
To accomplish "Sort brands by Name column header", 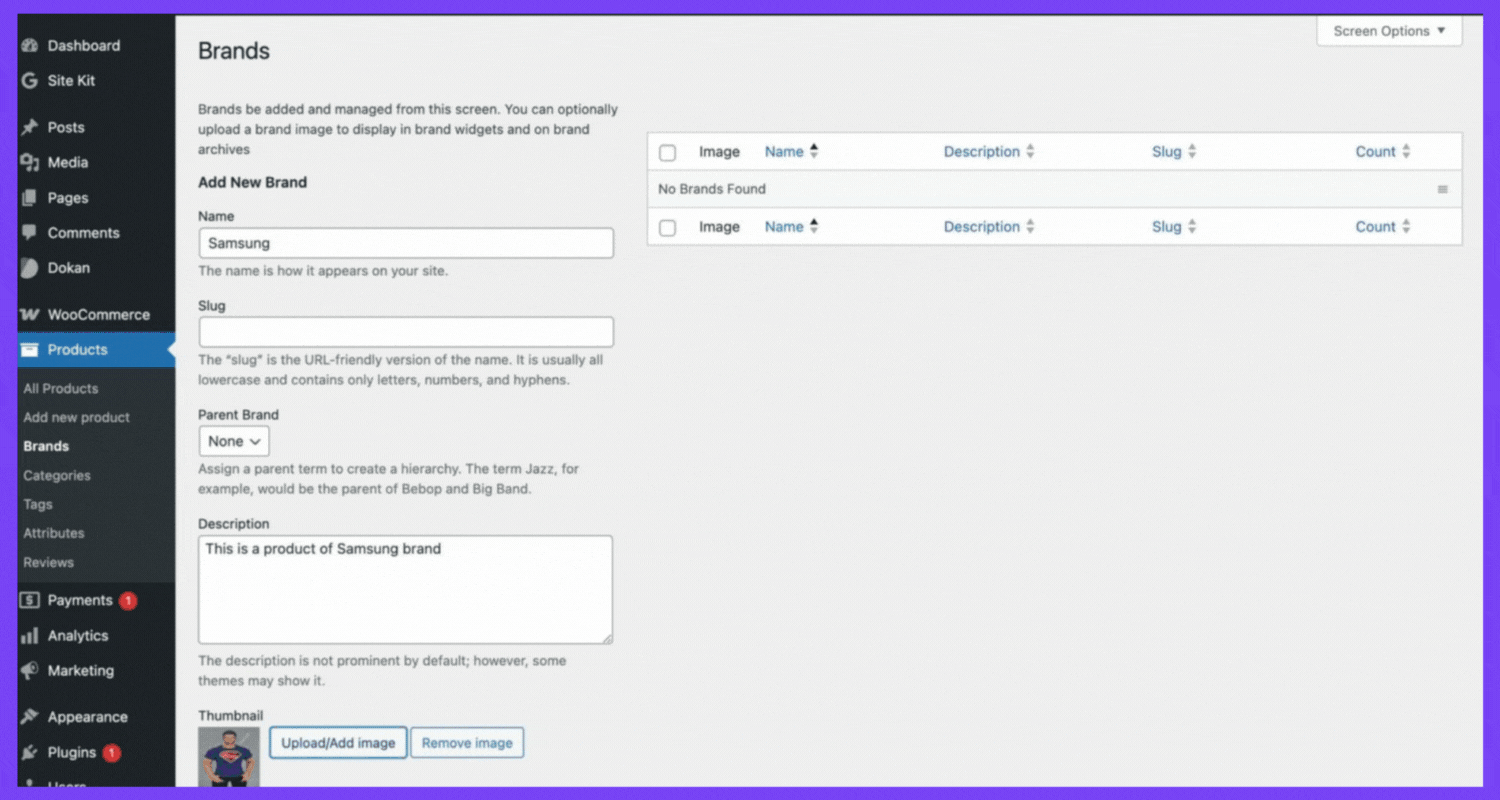I will tap(784, 152).
